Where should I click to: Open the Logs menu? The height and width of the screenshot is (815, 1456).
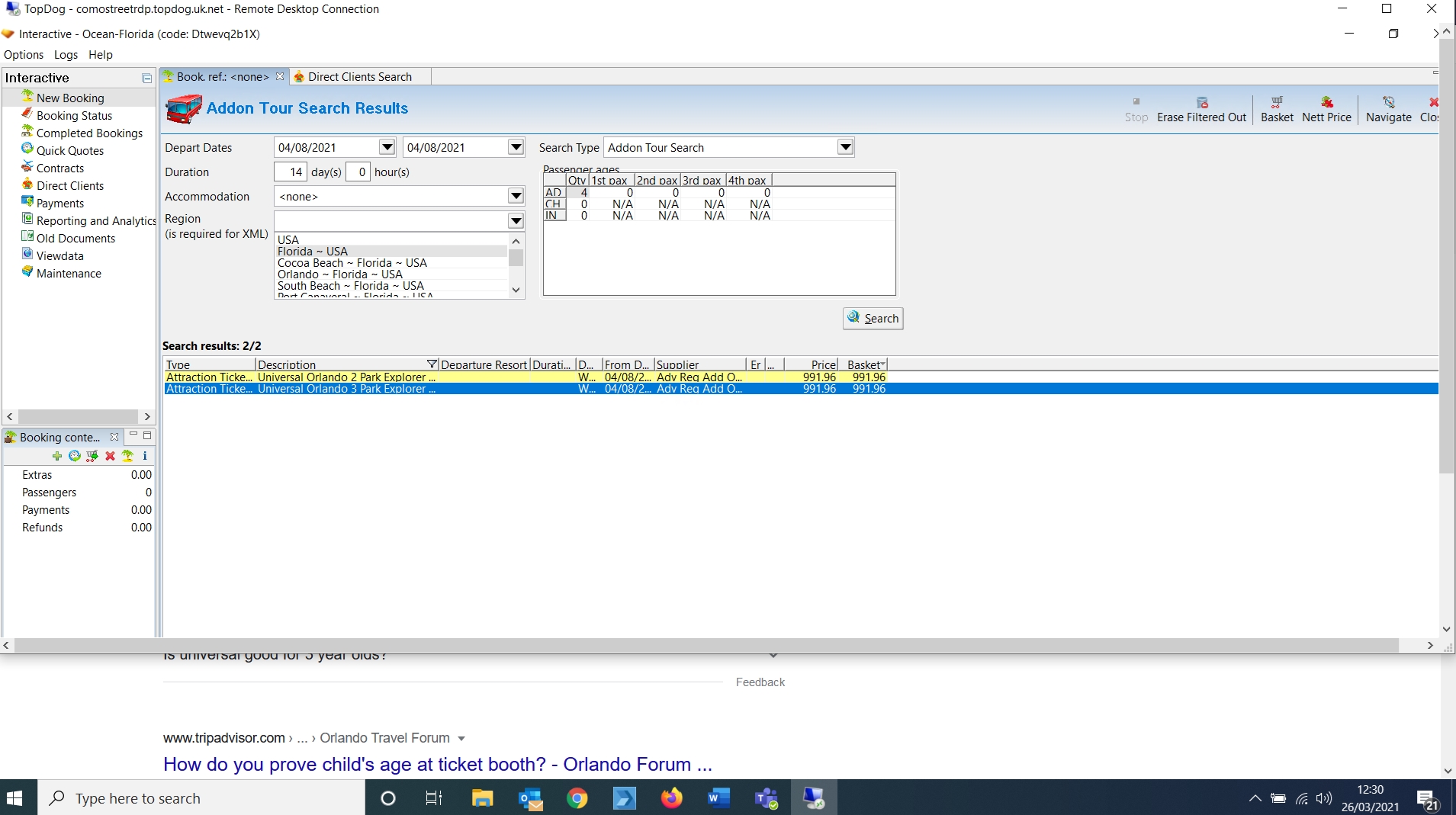pyautogui.click(x=66, y=54)
